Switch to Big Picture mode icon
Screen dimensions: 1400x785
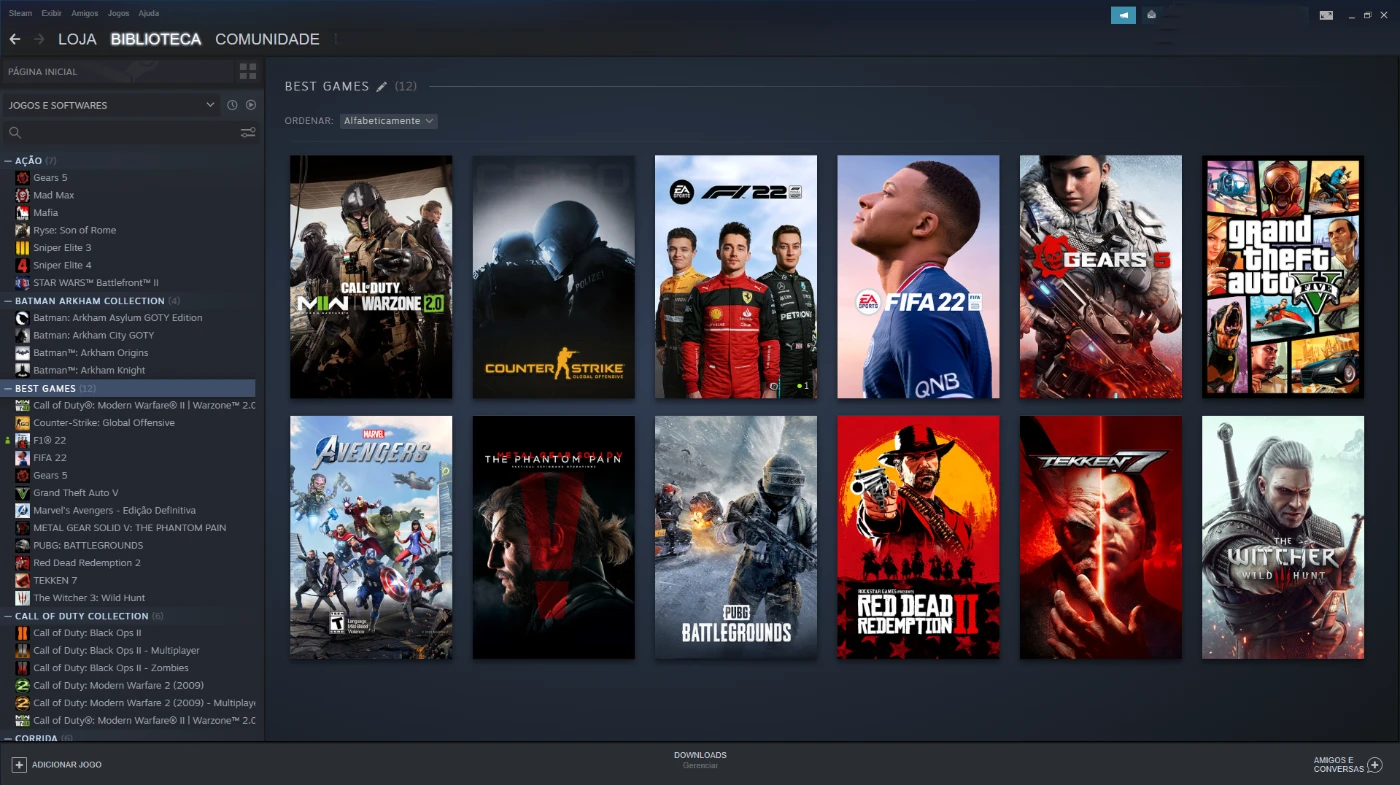tap(1326, 15)
